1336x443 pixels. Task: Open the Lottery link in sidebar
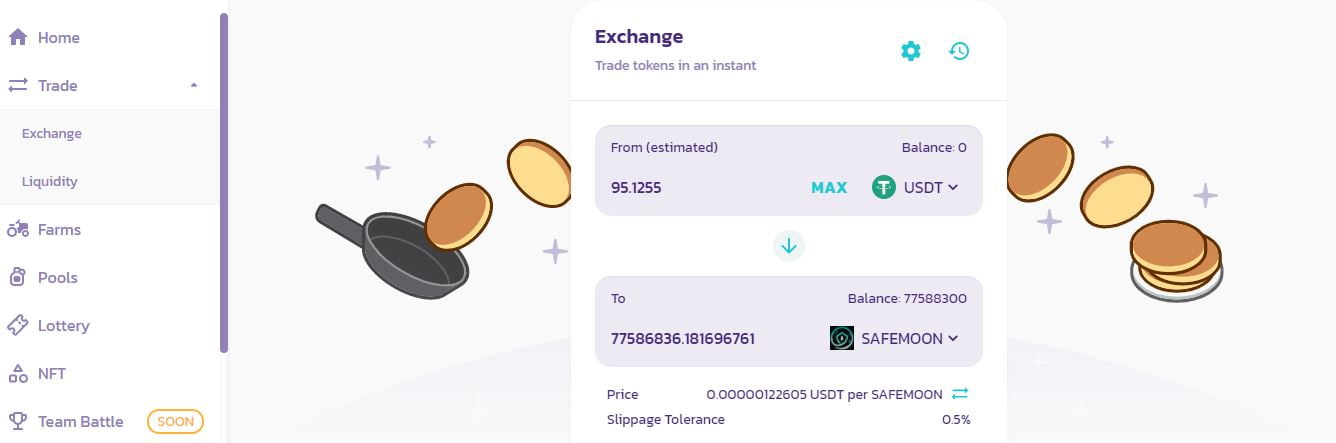[x=63, y=325]
